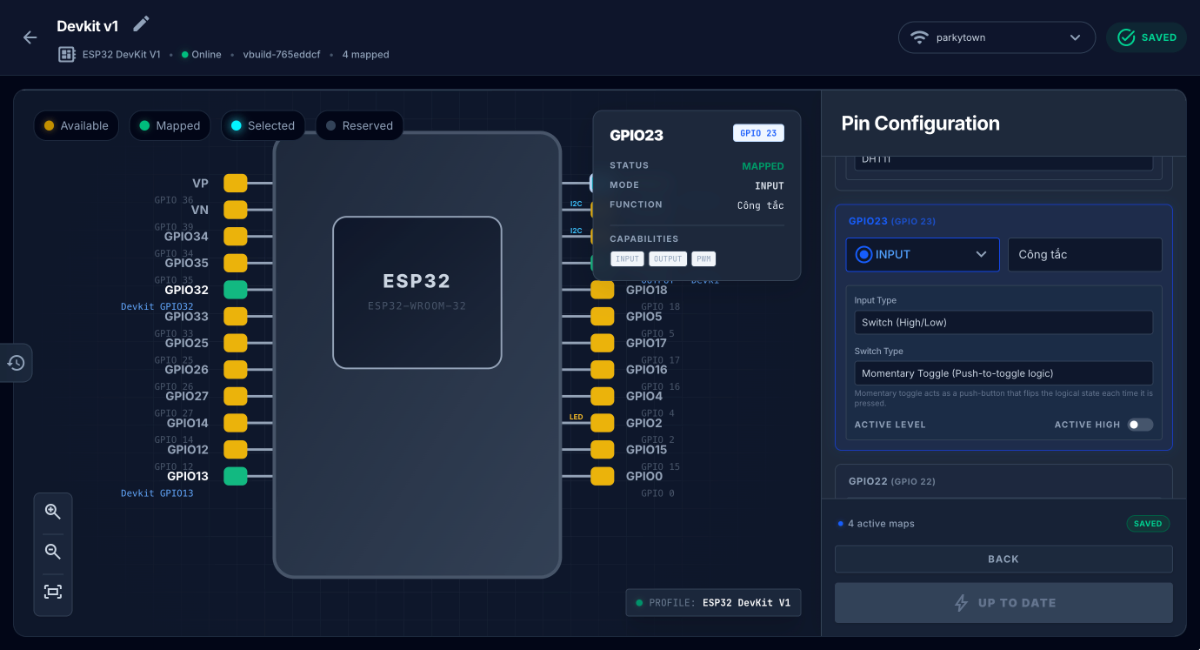1200x650 pixels.
Task: Select the GPIO33 pin pad
Action: (x=235, y=316)
